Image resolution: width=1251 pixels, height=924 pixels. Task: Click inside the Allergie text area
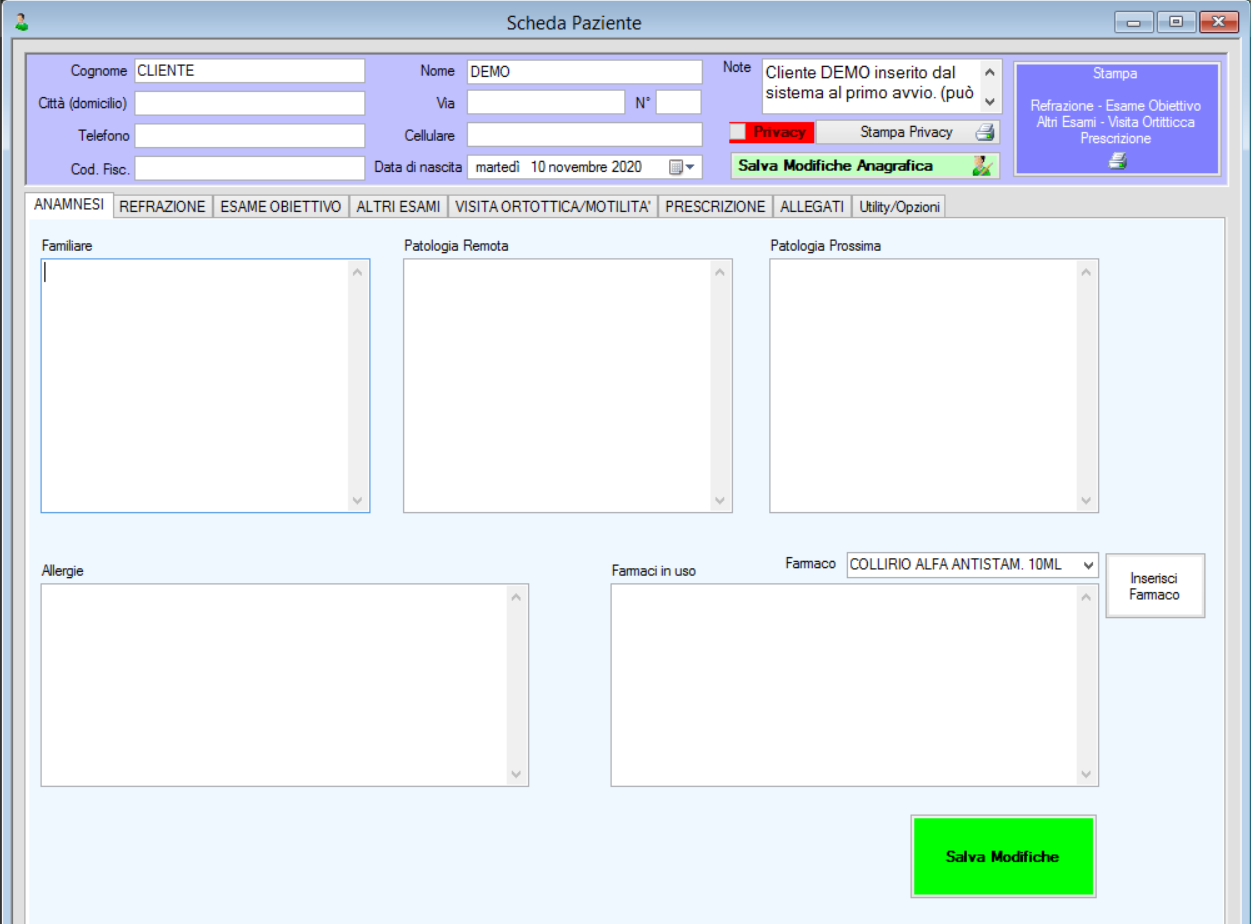(x=274, y=685)
